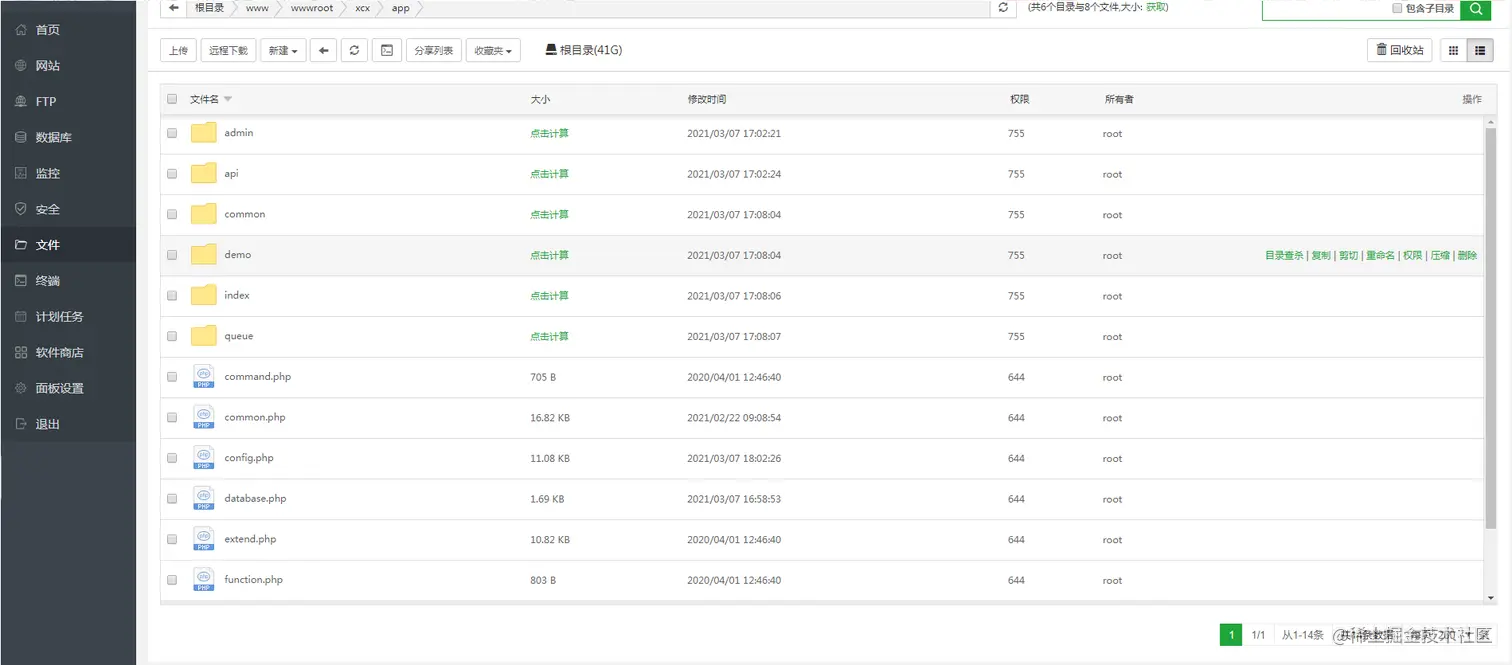Image resolution: width=1512 pixels, height=665 pixels.
Task: Open the 首页 sidebar item
Action: (68, 30)
